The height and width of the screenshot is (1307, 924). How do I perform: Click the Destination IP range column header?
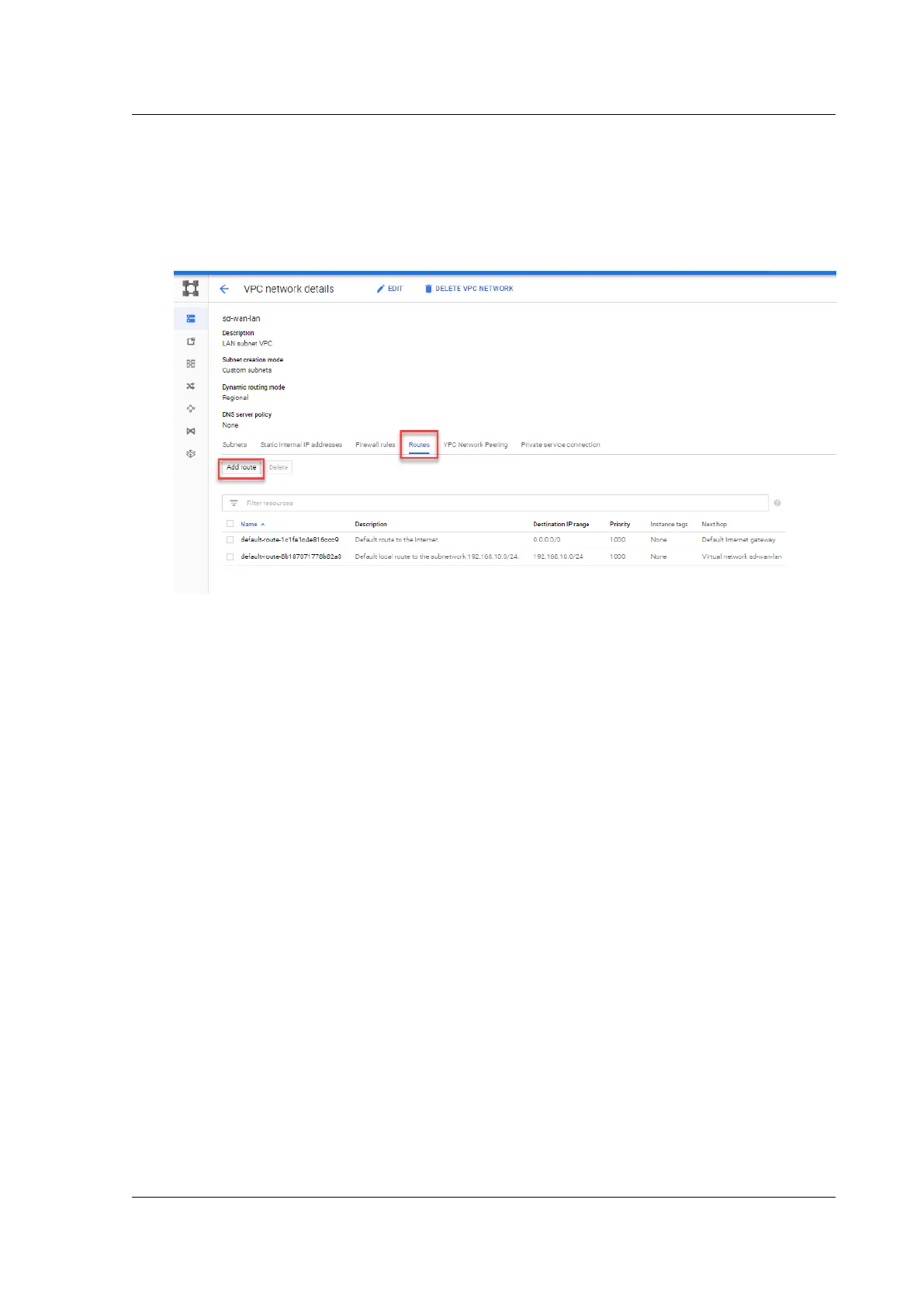[561, 524]
